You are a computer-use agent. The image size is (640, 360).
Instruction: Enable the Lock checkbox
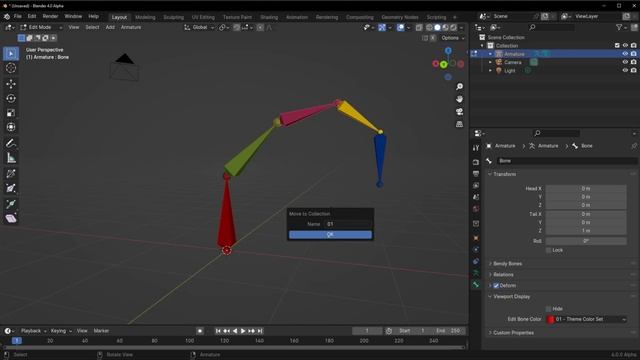click(x=549, y=250)
